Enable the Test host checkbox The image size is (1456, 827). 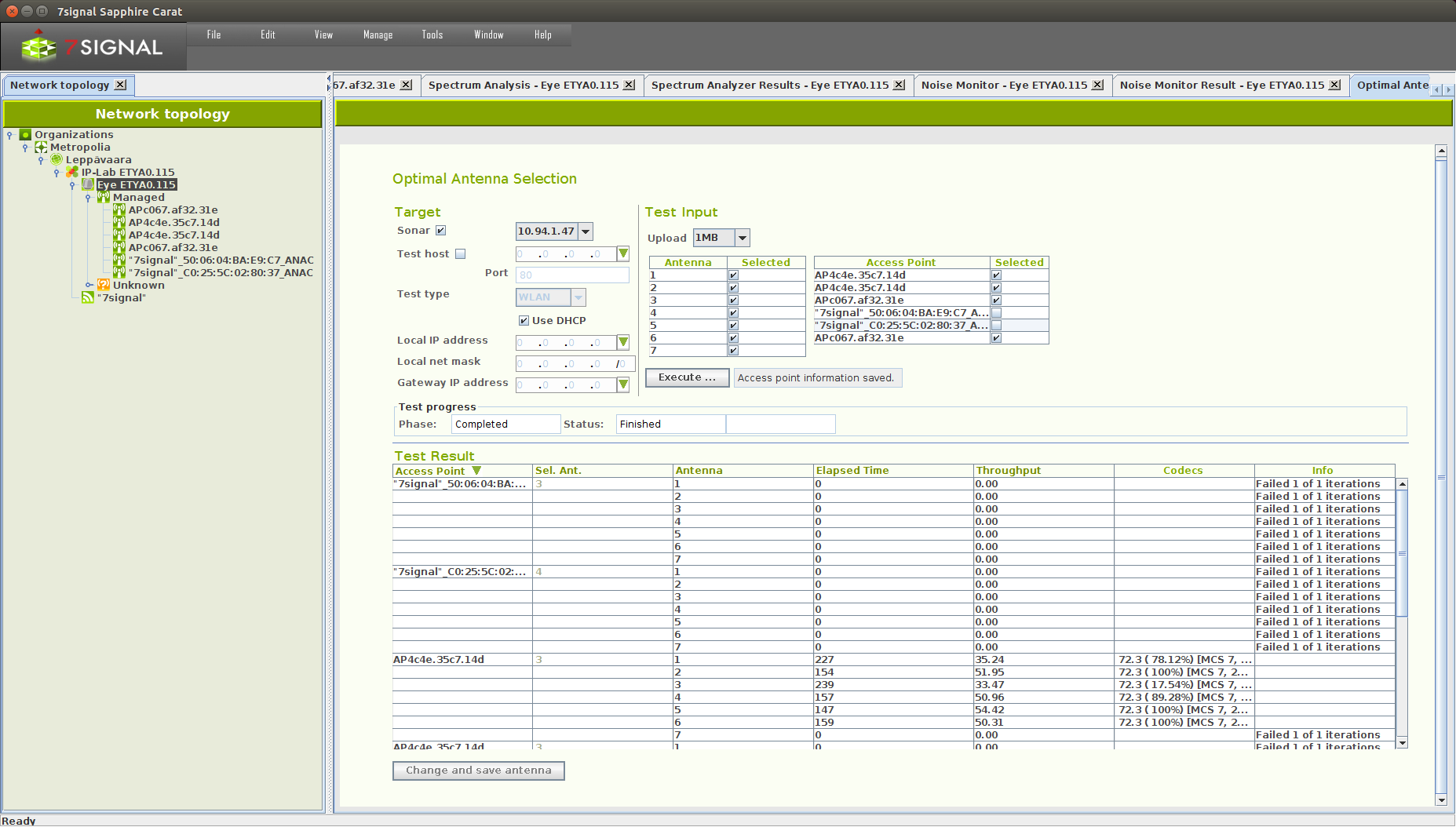coord(461,254)
